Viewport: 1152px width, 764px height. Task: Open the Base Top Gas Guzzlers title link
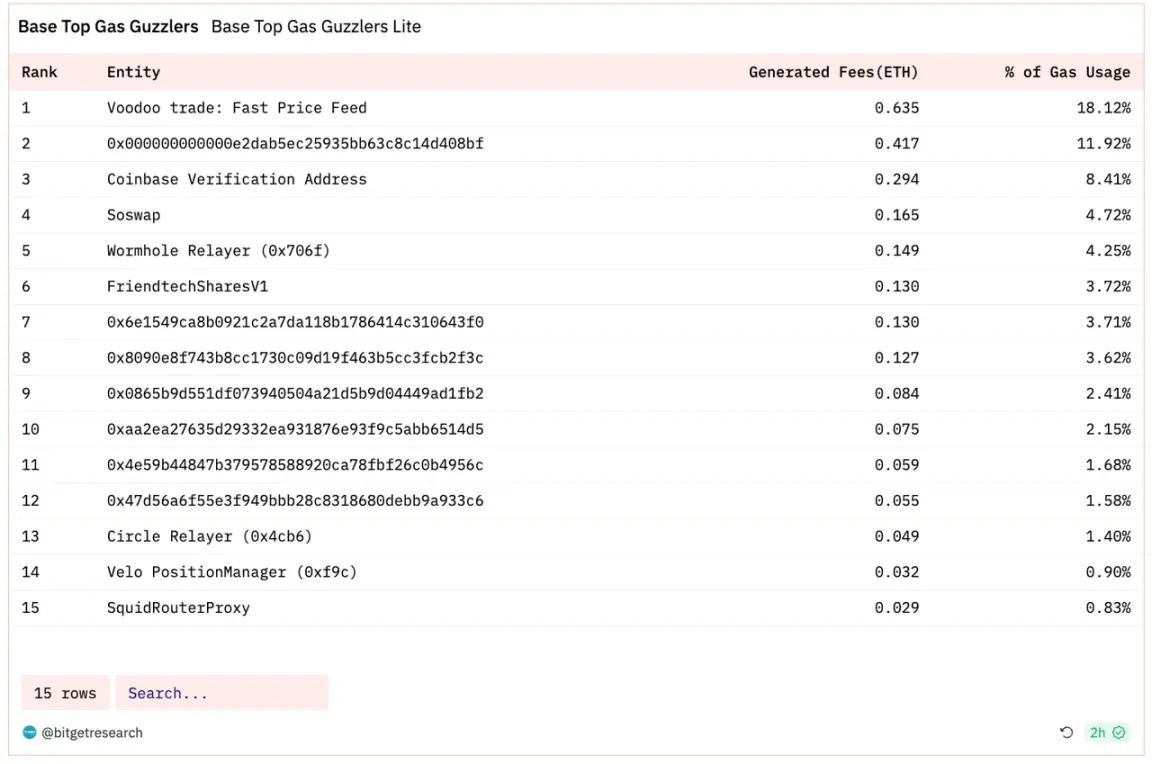(108, 26)
